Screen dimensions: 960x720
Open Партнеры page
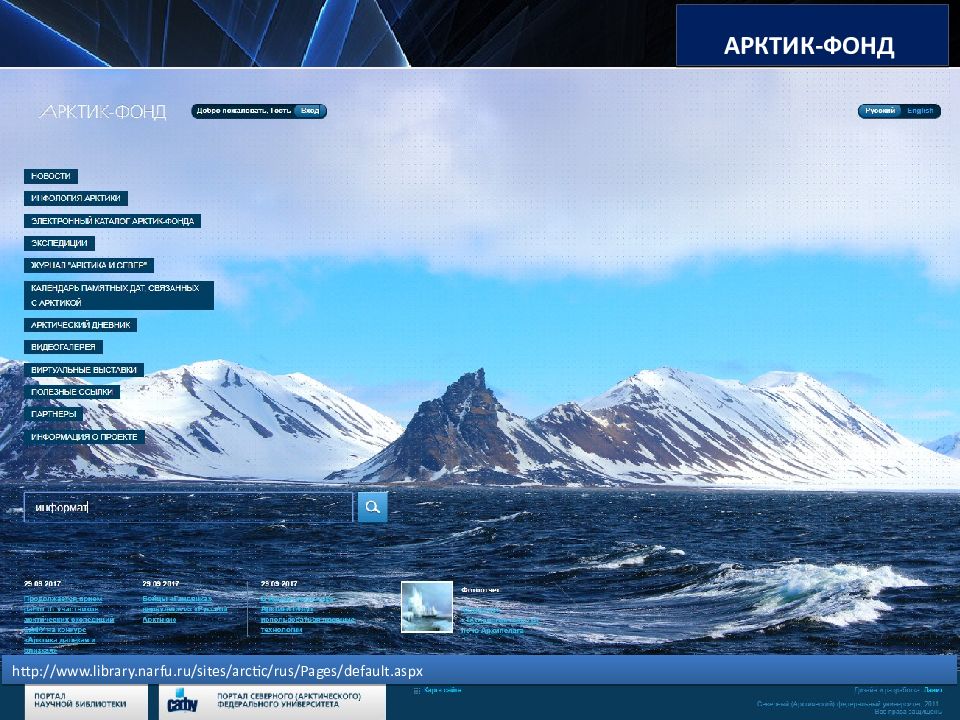click(53, 414)
